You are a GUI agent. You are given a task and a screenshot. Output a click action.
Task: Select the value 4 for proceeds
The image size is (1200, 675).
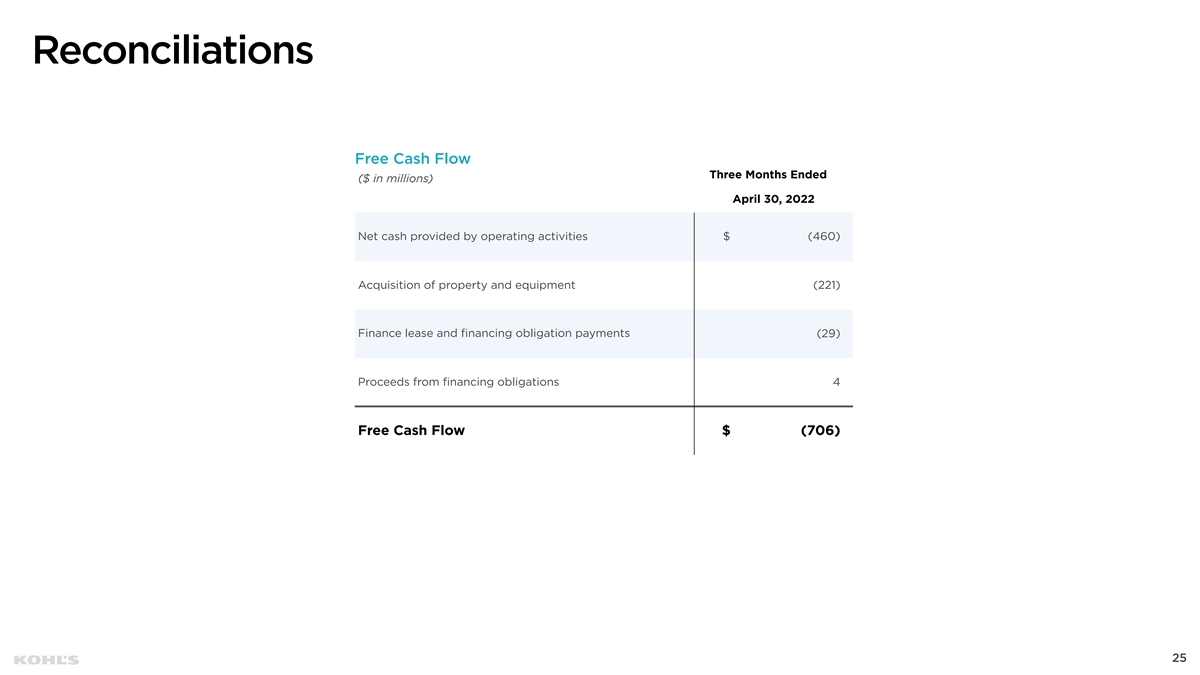coord(836,382)
